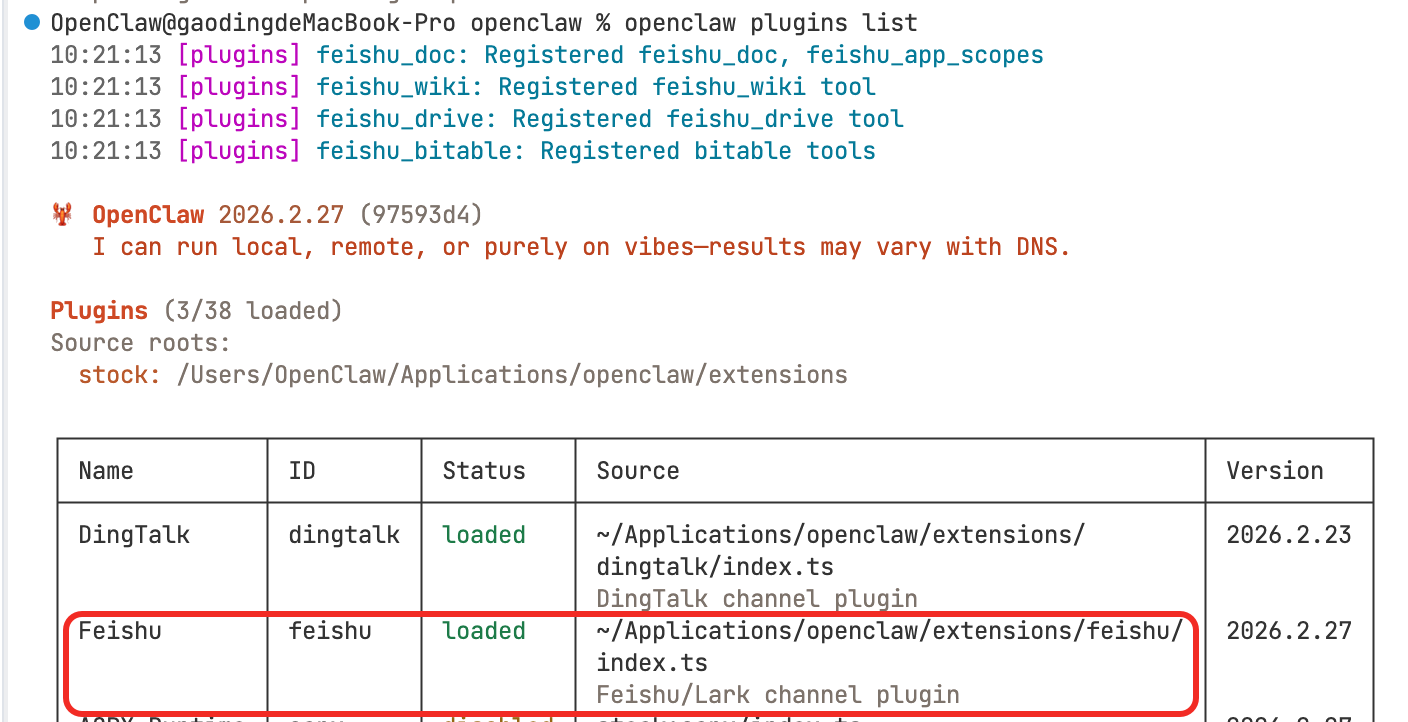
Task: Click the 10:21:13 timestamp on the feishu_wiki line
Action: [x=106, y=87]
